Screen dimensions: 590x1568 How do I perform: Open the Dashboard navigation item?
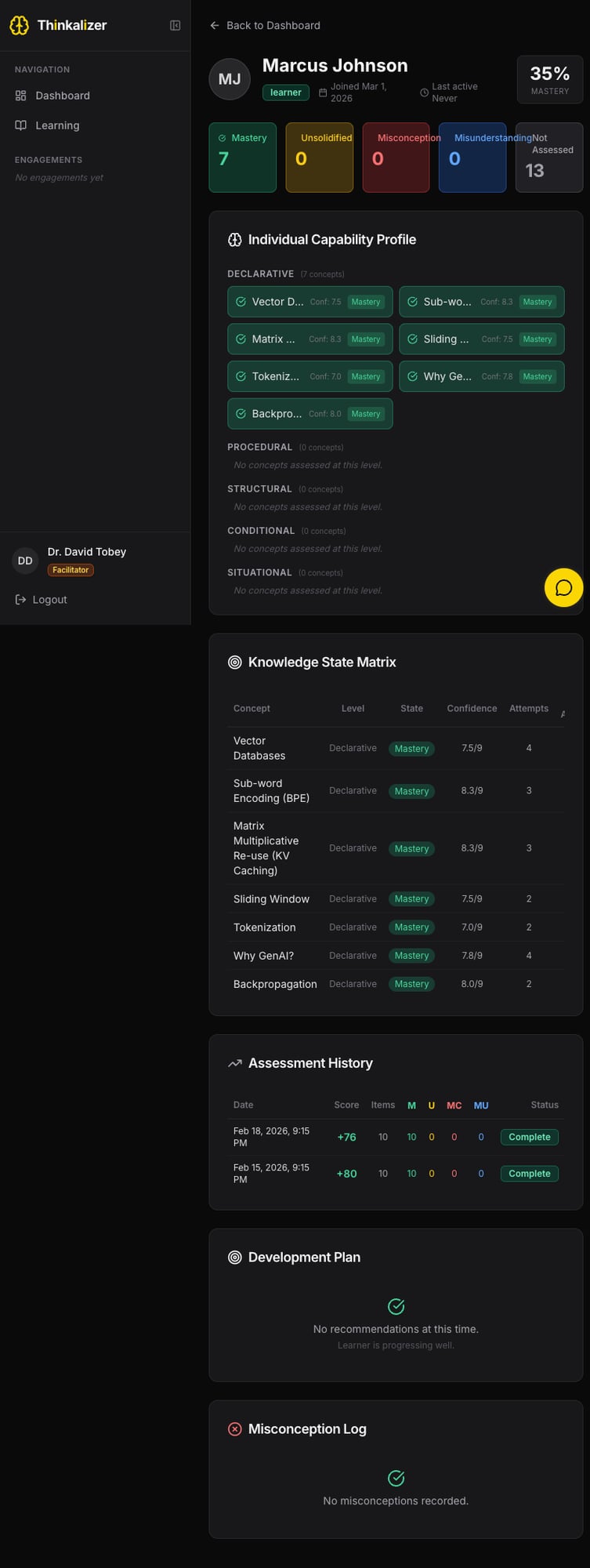[63, 96]
